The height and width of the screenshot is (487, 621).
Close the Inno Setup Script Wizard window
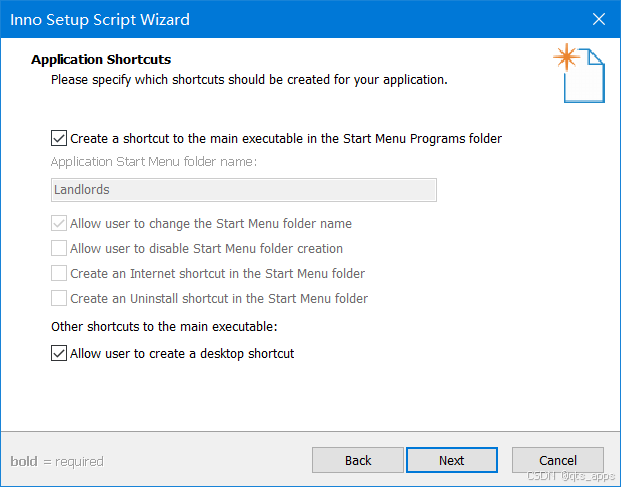click(x=598, y=19)
